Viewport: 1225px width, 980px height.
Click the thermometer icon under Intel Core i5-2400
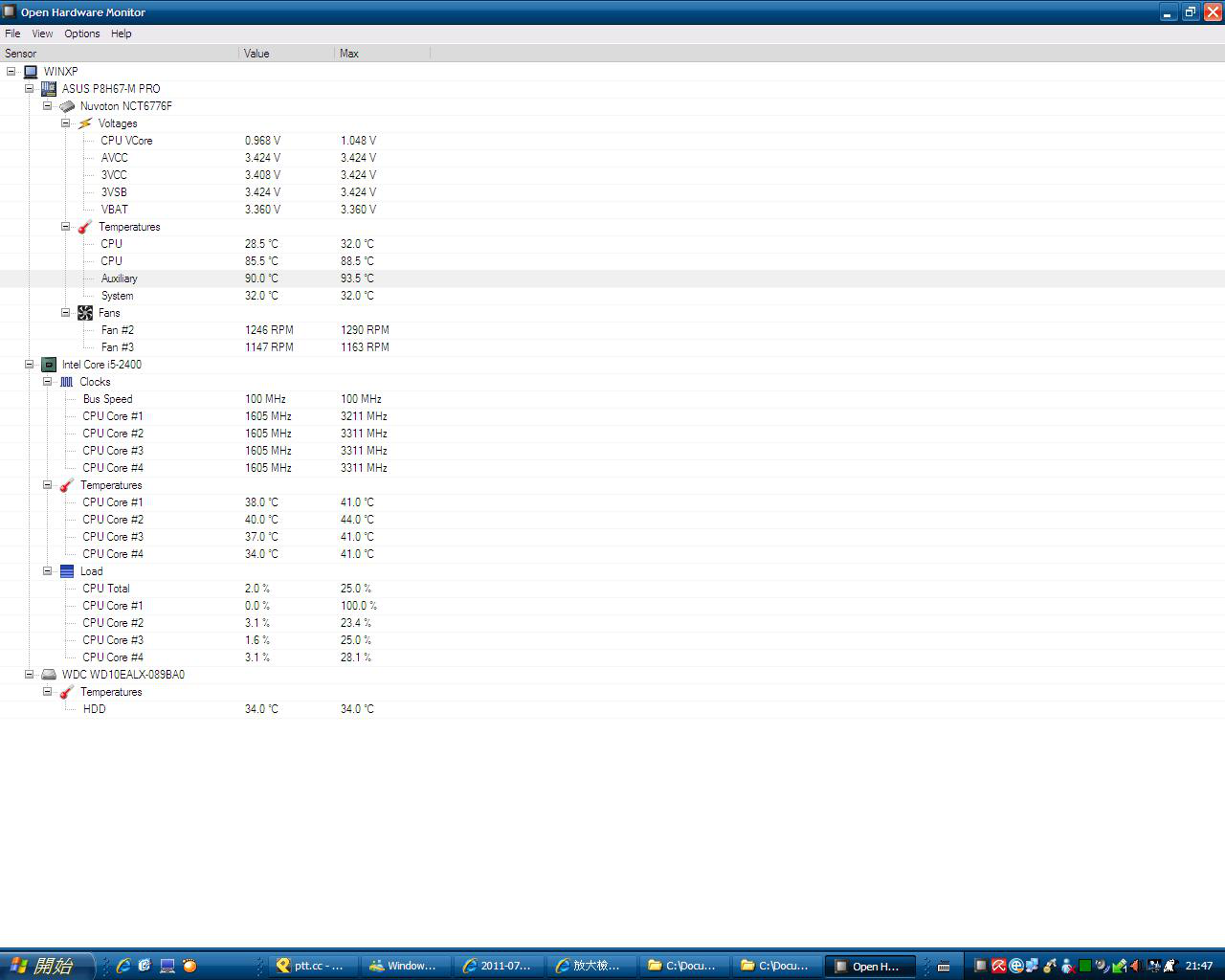pyautogui.click(x=67, y=485)
